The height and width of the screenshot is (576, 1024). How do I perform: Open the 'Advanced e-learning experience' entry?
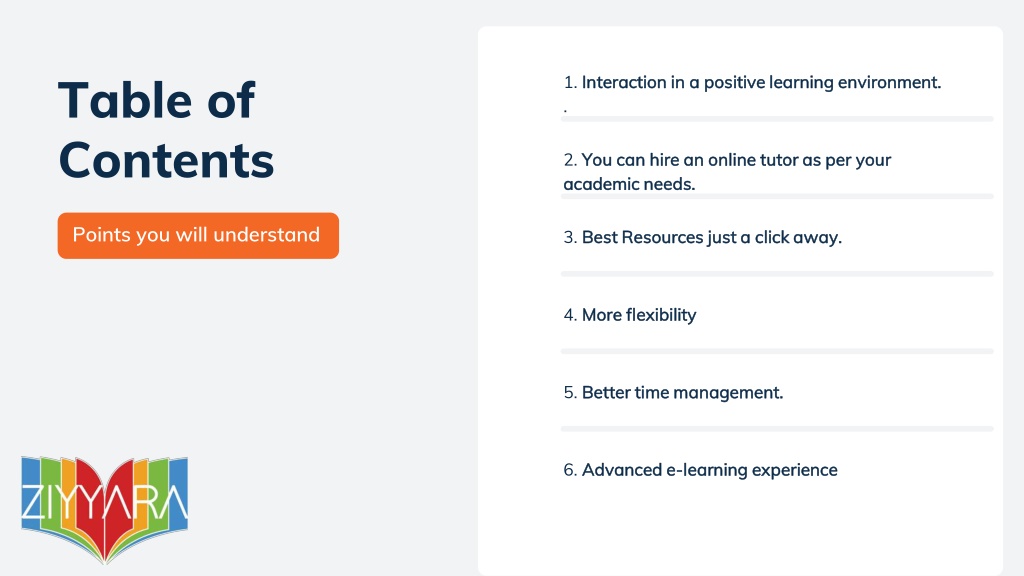(700, 470)
